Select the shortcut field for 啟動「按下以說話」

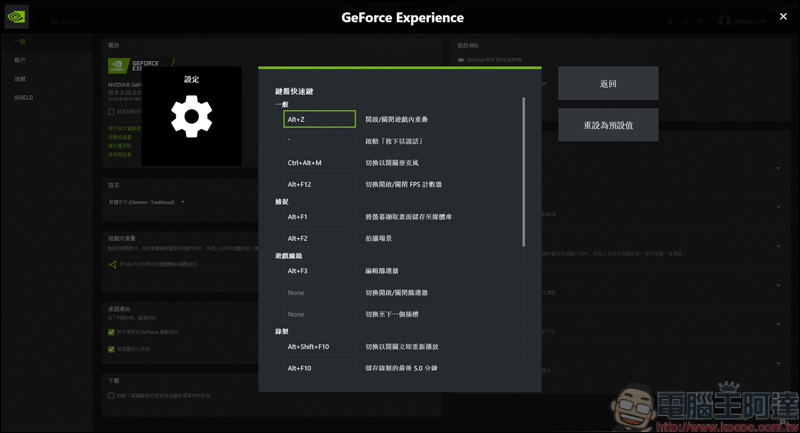[x=319, y=141]
